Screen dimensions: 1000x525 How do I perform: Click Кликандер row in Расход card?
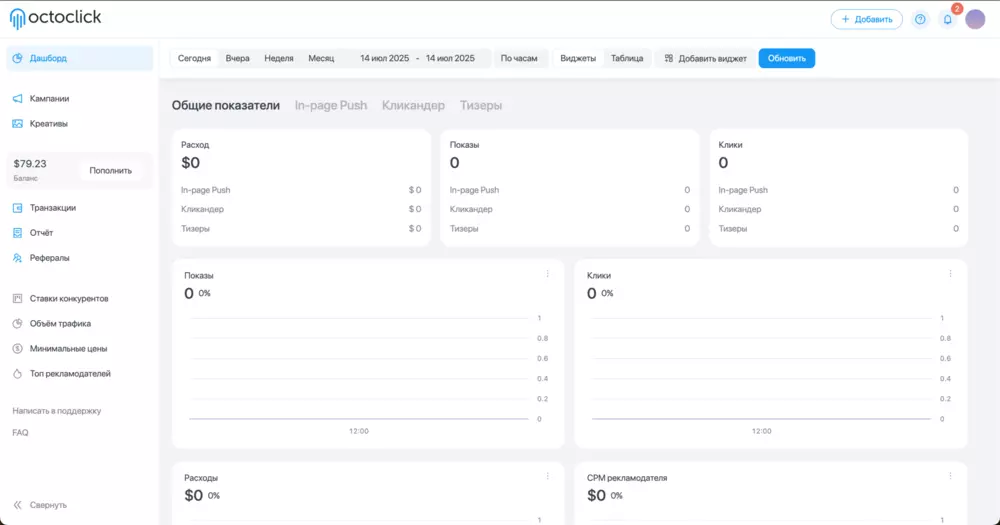[x=301, y=209]
